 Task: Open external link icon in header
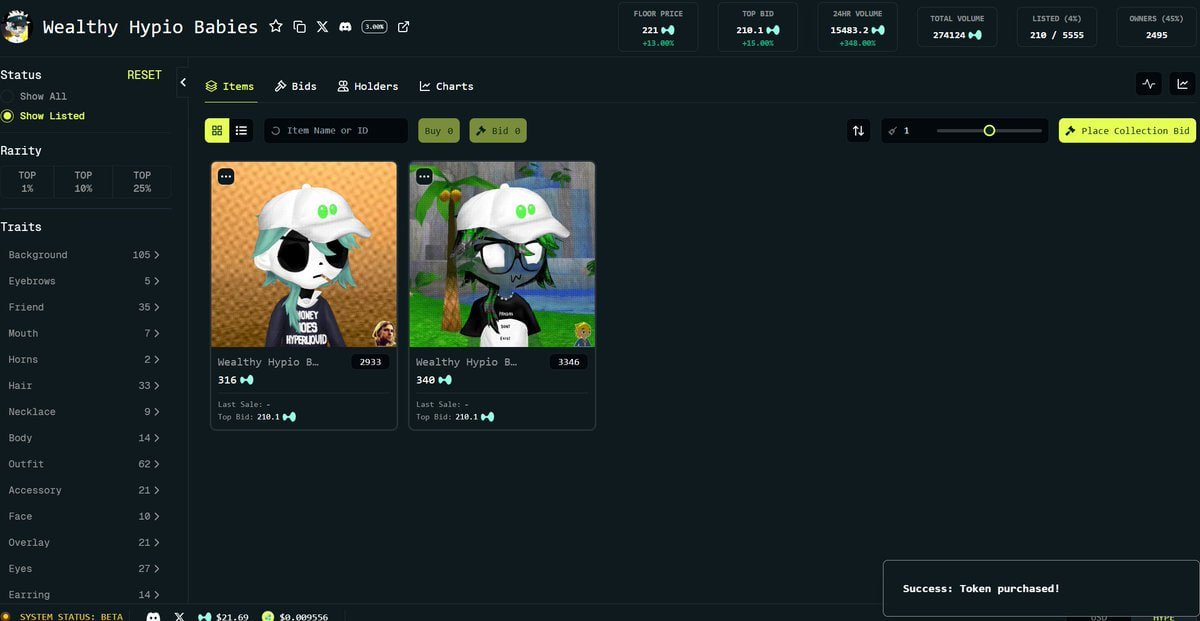pos(403,27)
